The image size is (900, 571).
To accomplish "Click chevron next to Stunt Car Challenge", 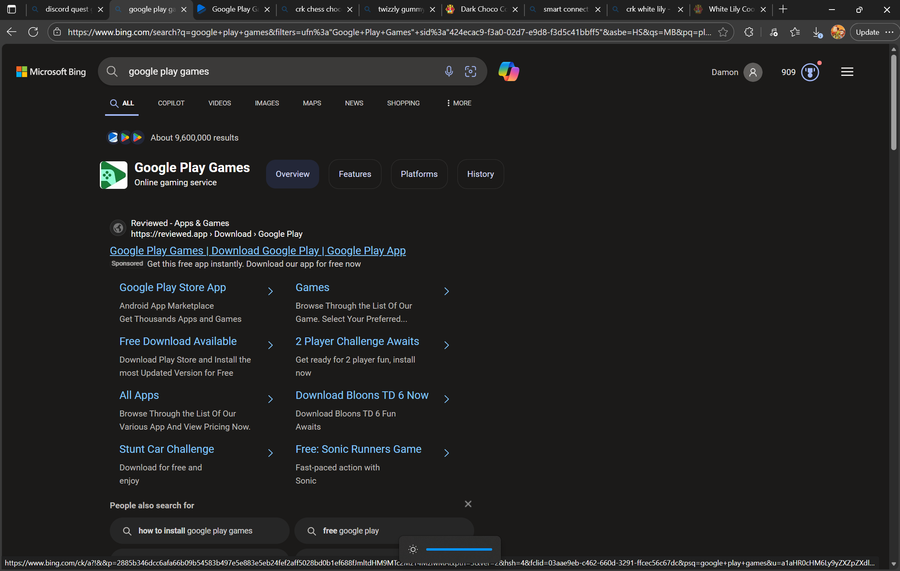I will pos(270,453).
